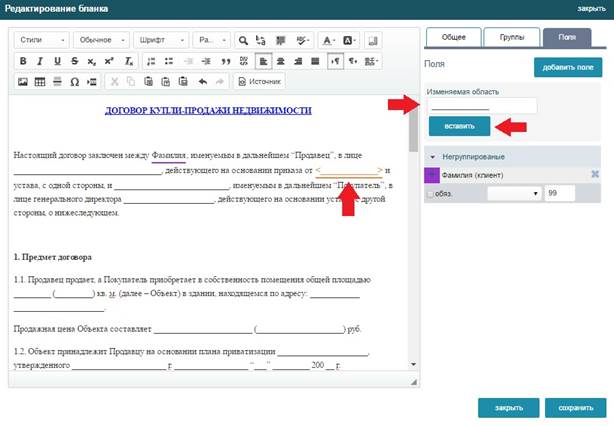
Task: Open the find (magnifier) tool
Action: tap(243, 41)
